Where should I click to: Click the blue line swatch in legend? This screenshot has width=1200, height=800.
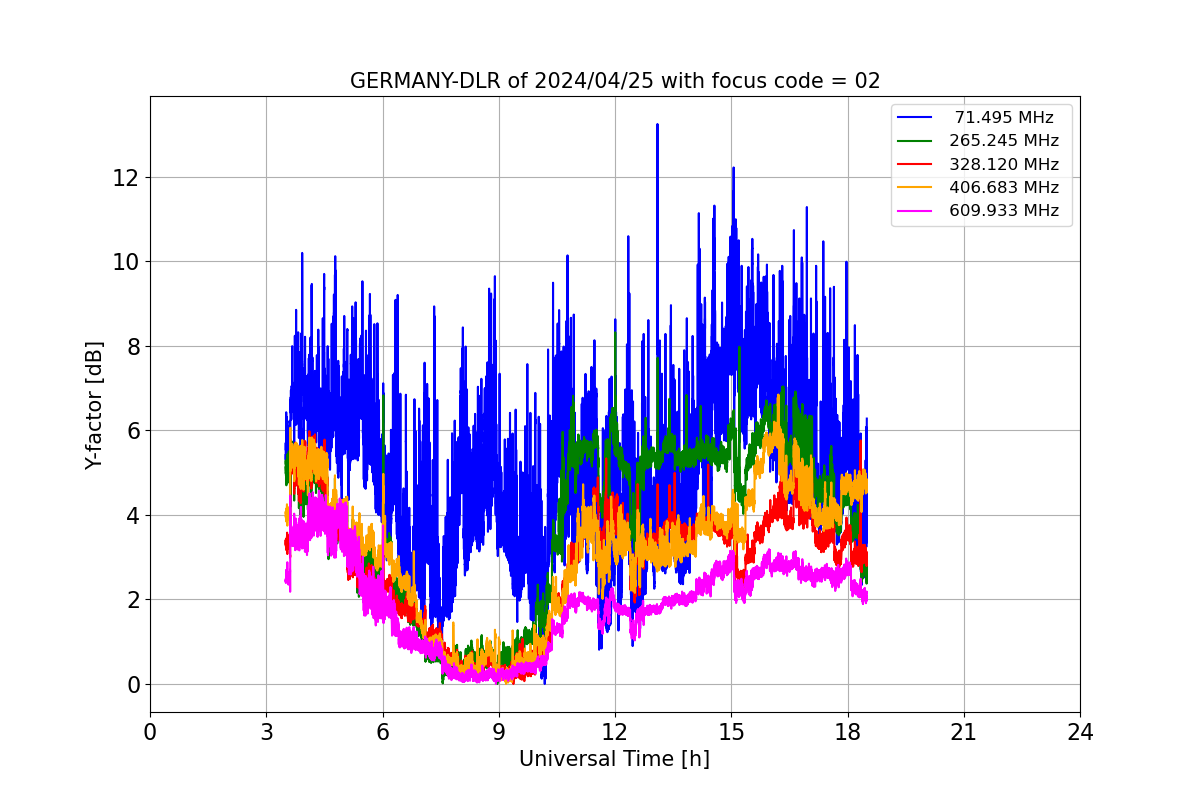click(915, 117)
